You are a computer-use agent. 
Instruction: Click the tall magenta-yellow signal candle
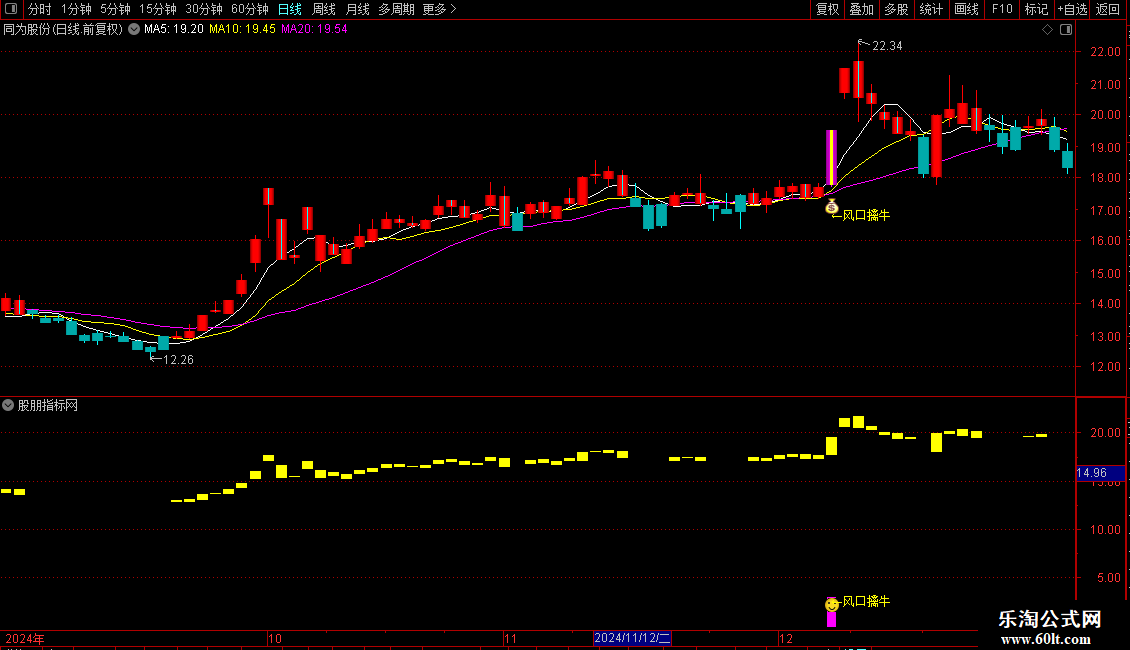click(831, 158)
